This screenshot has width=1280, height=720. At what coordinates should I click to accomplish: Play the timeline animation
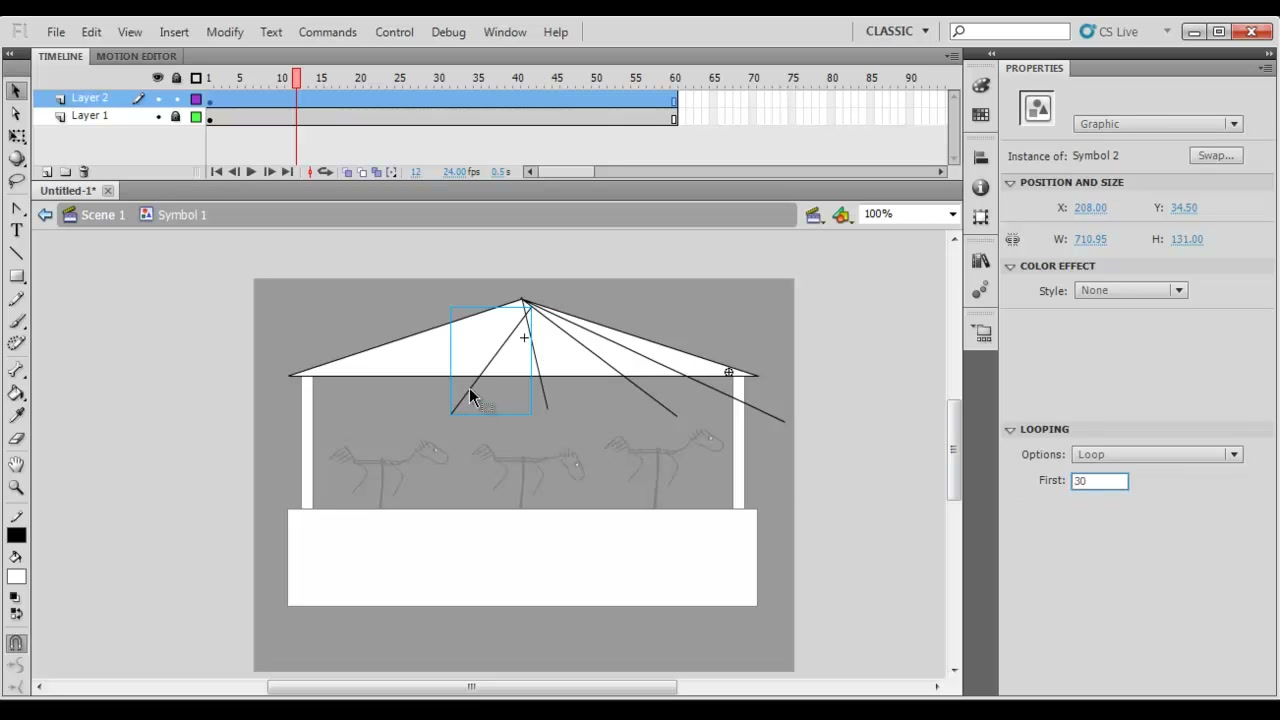pos(250,172)
